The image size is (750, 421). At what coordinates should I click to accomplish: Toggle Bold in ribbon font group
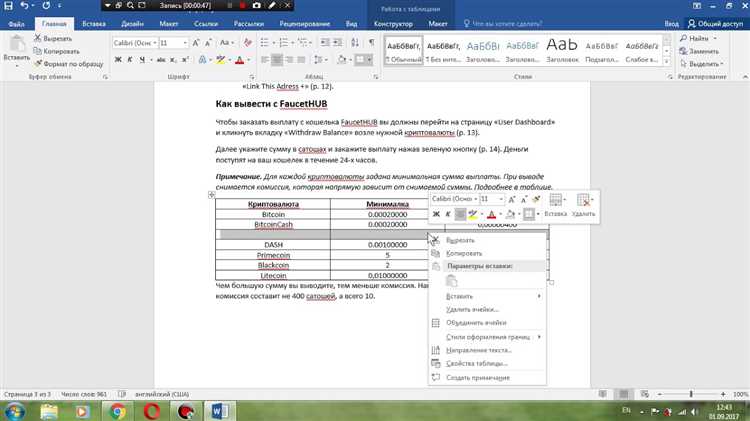(x=118, y=60)
